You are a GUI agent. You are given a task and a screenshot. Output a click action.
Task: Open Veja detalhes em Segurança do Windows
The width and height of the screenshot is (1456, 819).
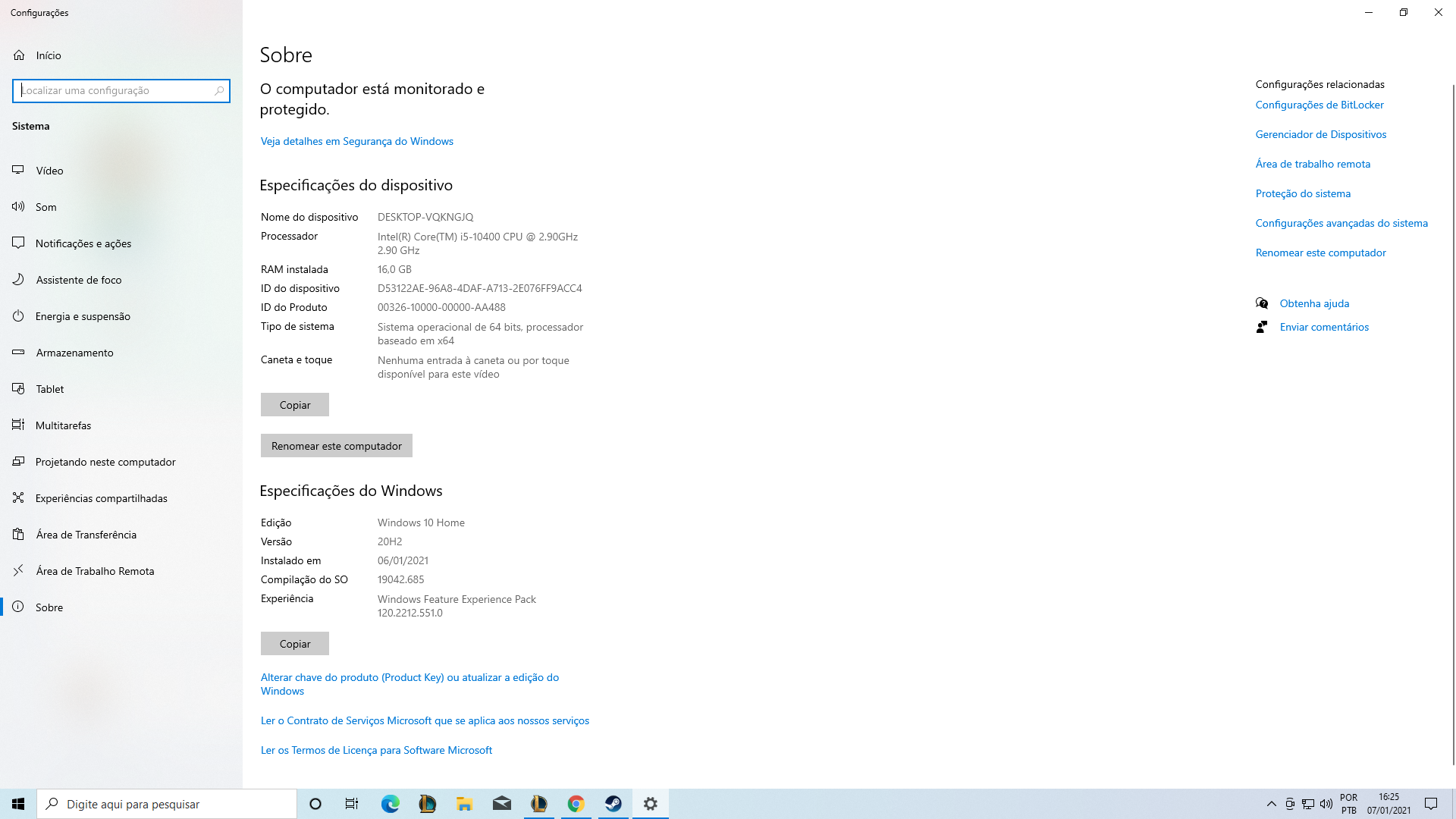coord(356,142)
